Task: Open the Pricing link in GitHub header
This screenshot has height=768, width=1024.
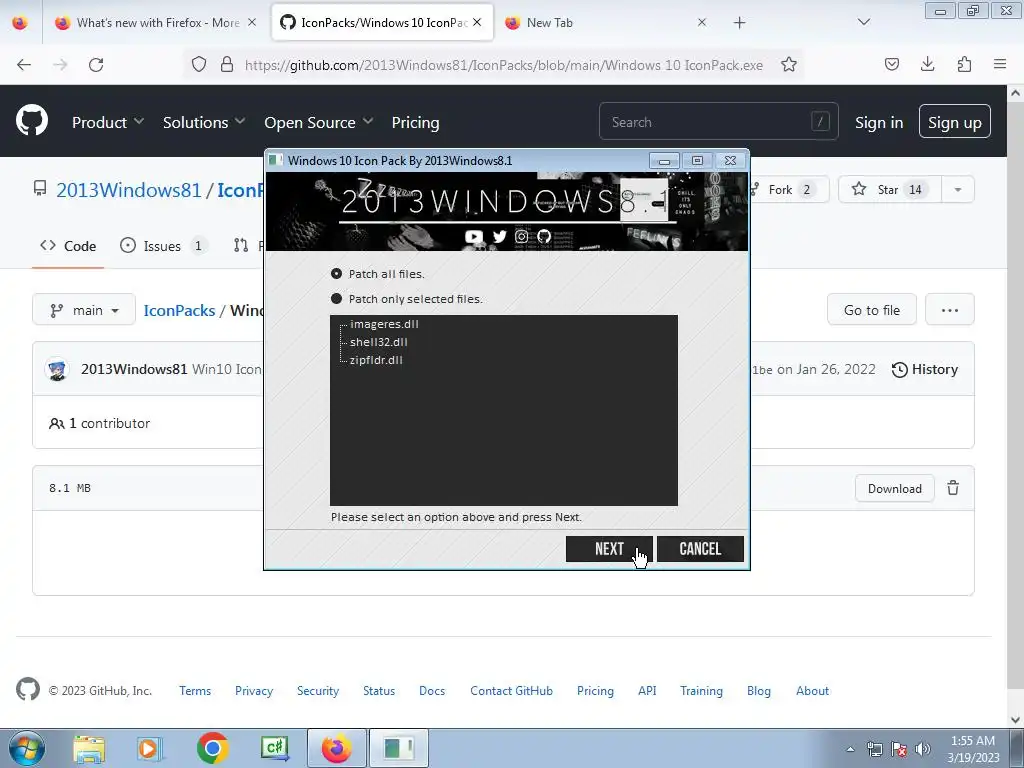Action: pyautogui.click(x=415, y=122)
